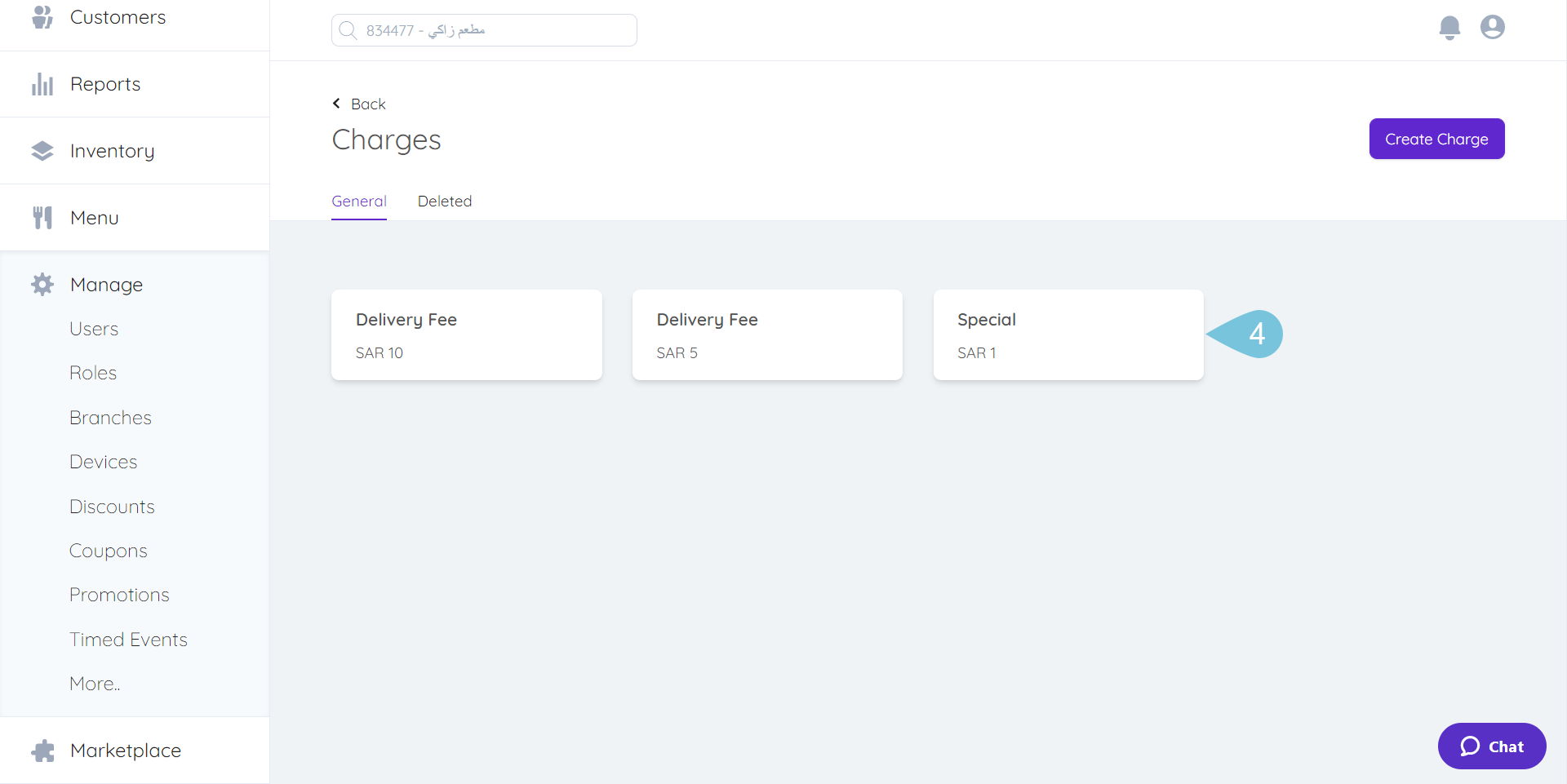Click the Reports bar chart icon

point(42,84)
